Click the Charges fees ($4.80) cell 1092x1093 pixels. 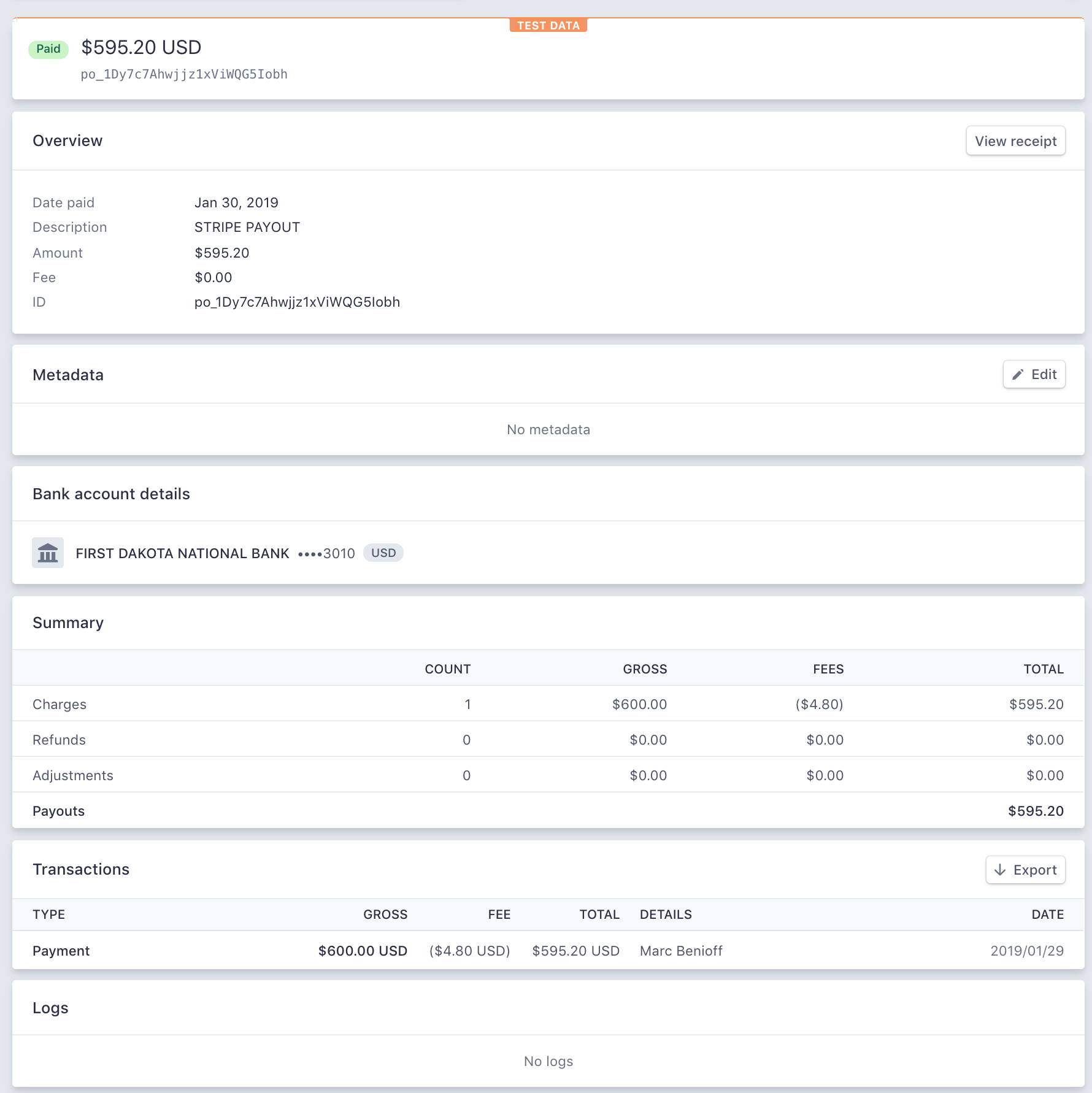(x=819, y=704)
